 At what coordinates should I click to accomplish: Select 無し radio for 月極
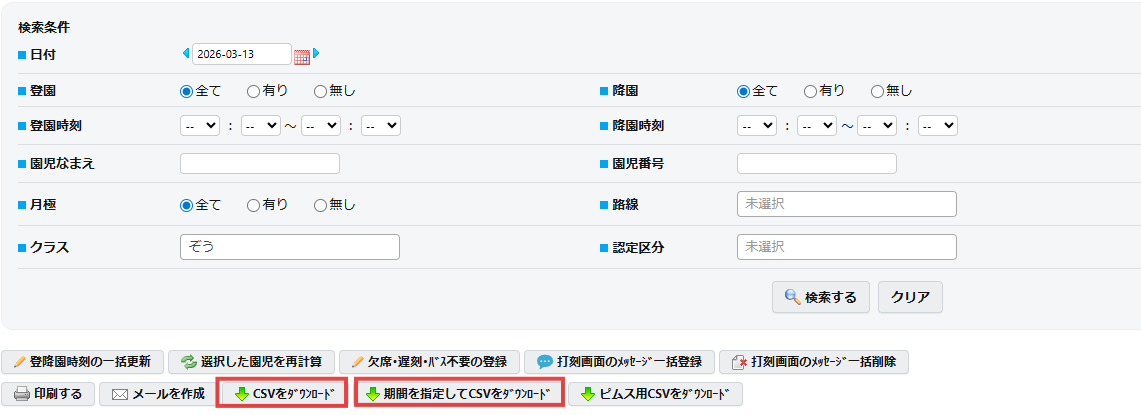(320, 205)
